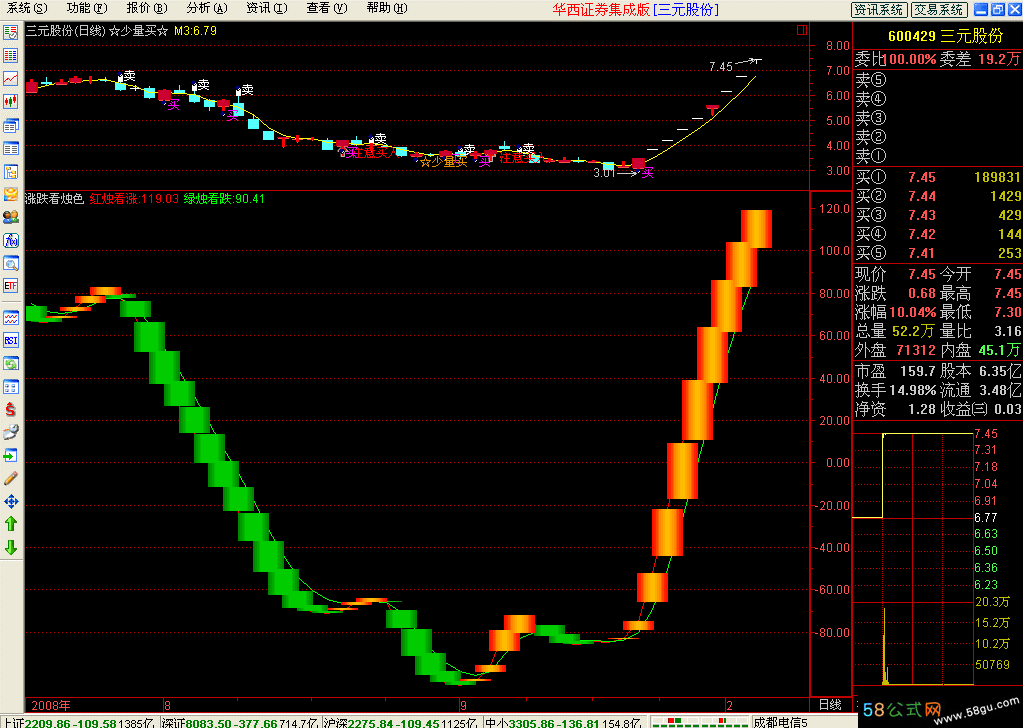Click the red dollar sign icon

tap(10, 409)
